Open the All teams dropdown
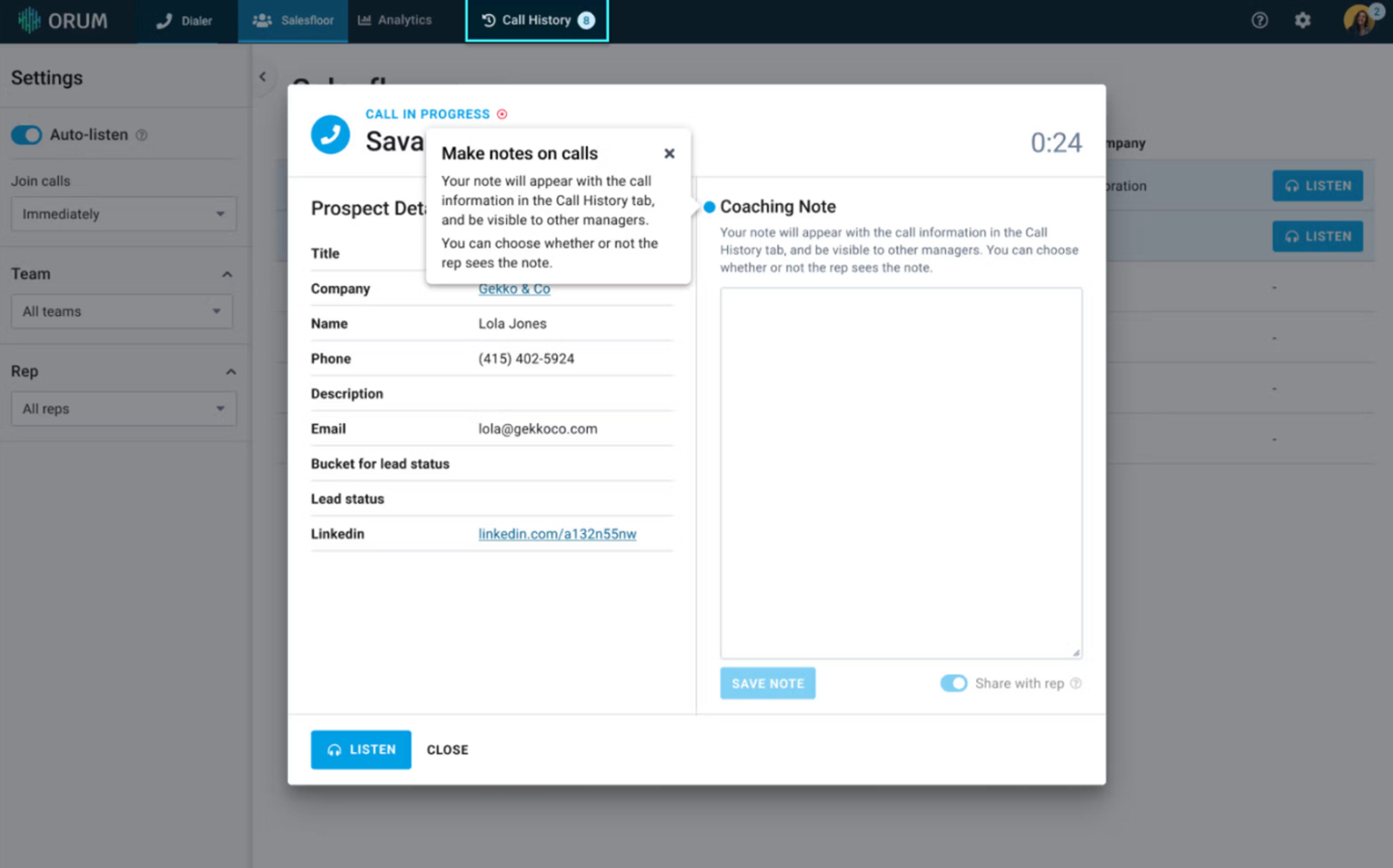The width and height of the screenshot is (1393, 868). point(122,312)
